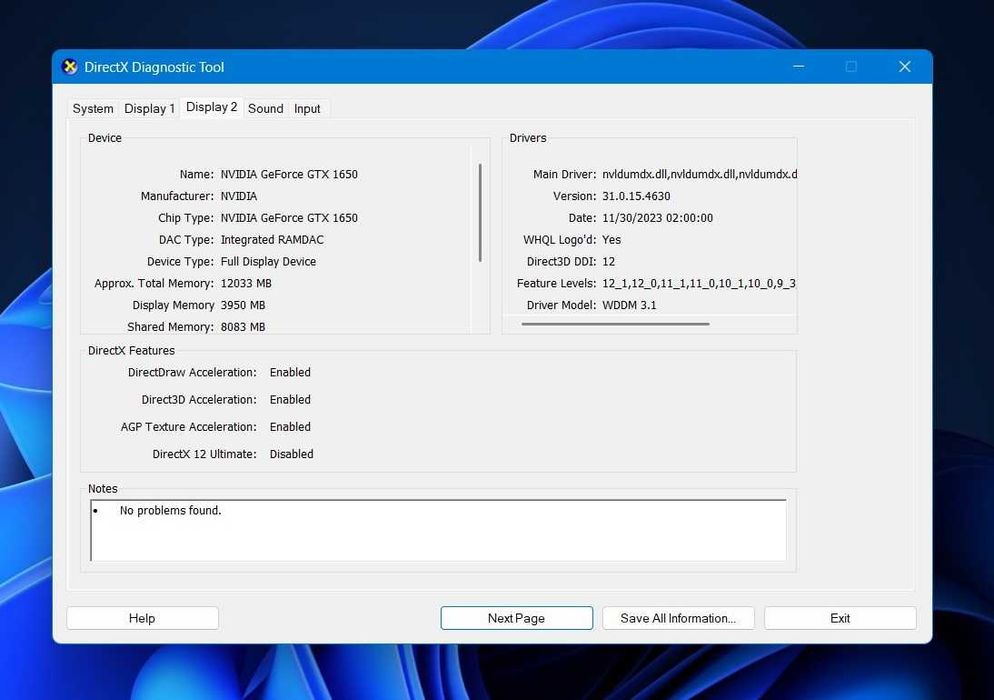Click the 3950 MB display memory value
Screen dimensions: 994x700
click(x=243, y=305)
